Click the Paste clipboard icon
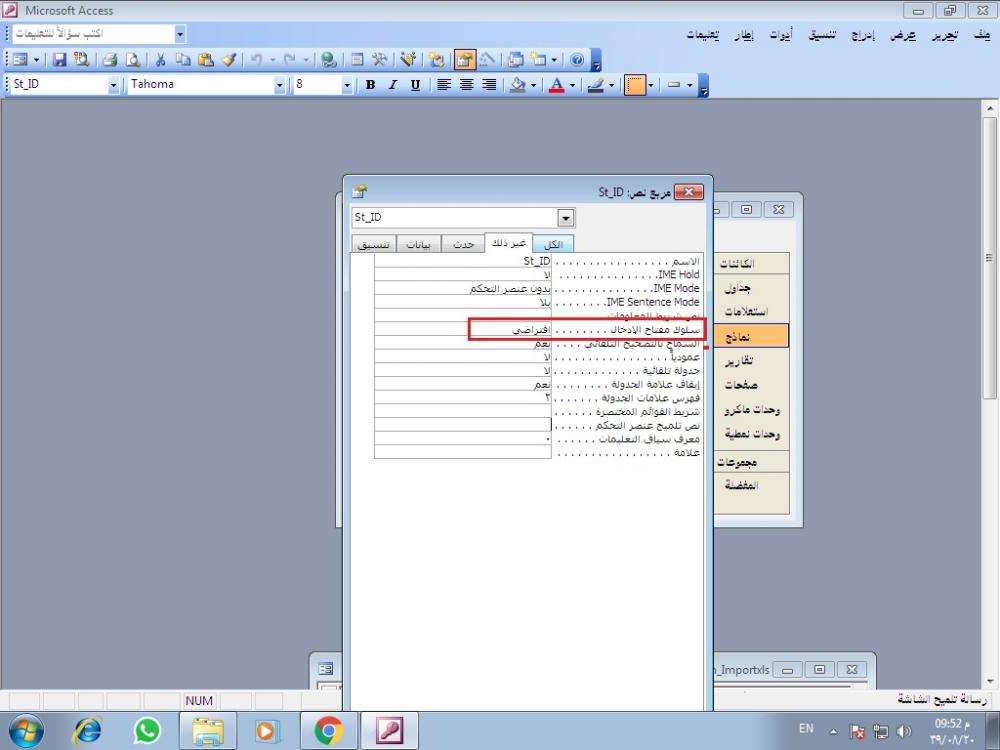Image resolution: width=1000 pixels, height=750 pixels. point(205,60)
